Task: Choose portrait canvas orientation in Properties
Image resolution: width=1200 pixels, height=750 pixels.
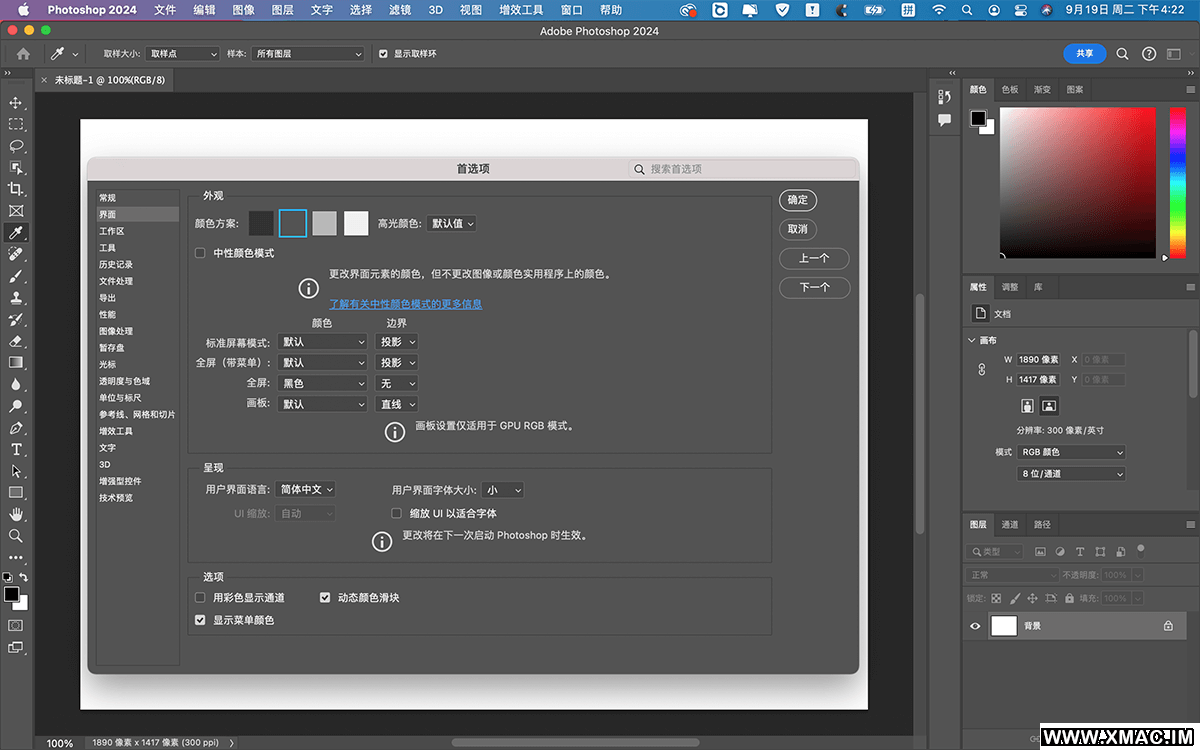Action: [1027, 406]
